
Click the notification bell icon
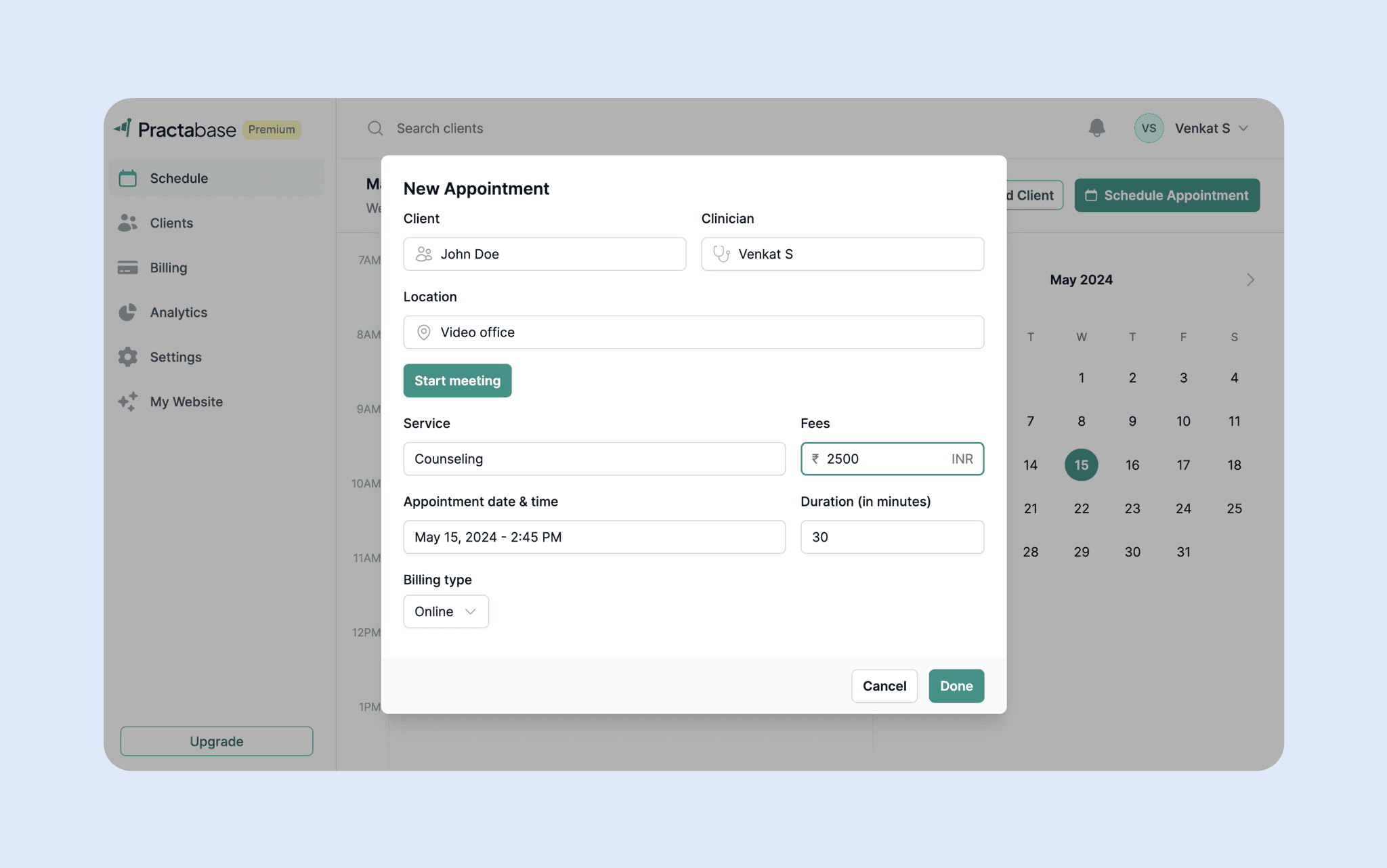pyautogui.click(x=1096, y=128)
